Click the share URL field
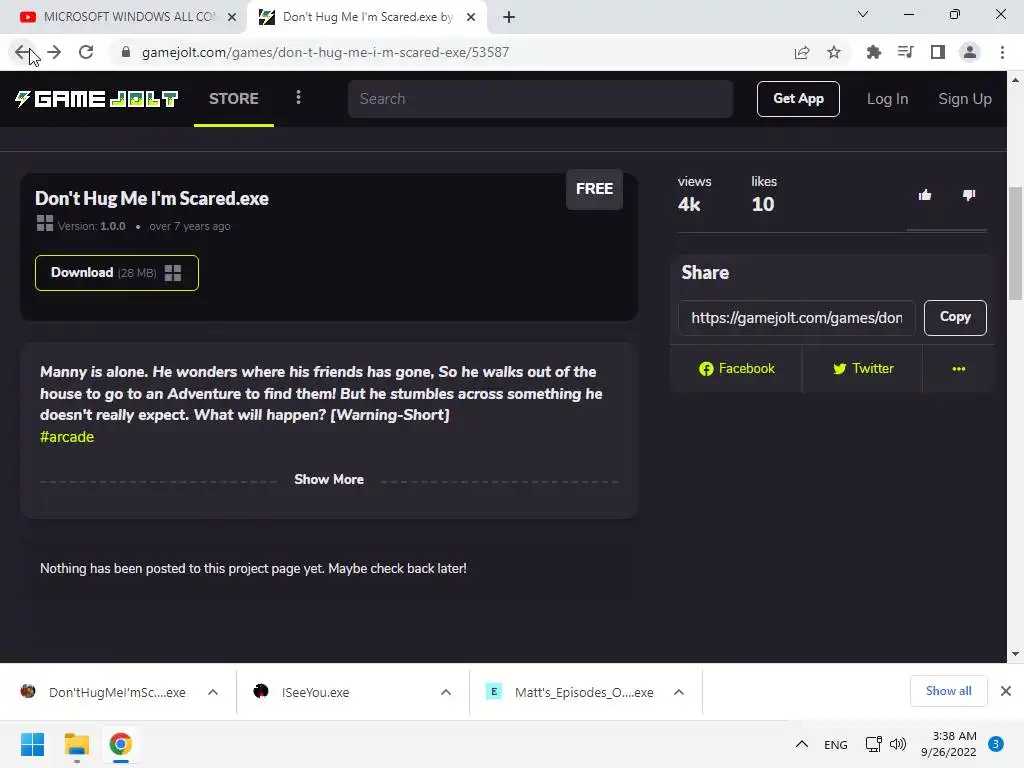The width and height of the screenshot is (1024, 768). tap(796, 317)
